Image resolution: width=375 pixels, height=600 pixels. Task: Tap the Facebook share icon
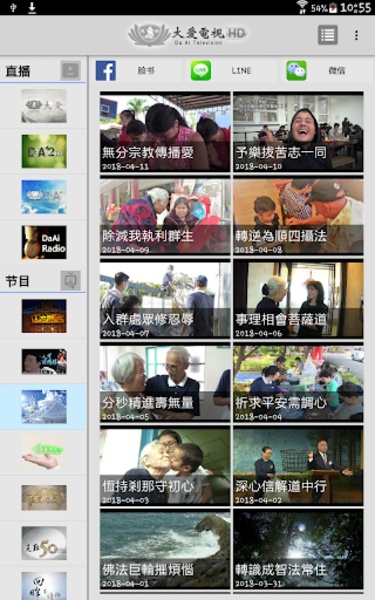pyautogui.click(x=106, y=70)
